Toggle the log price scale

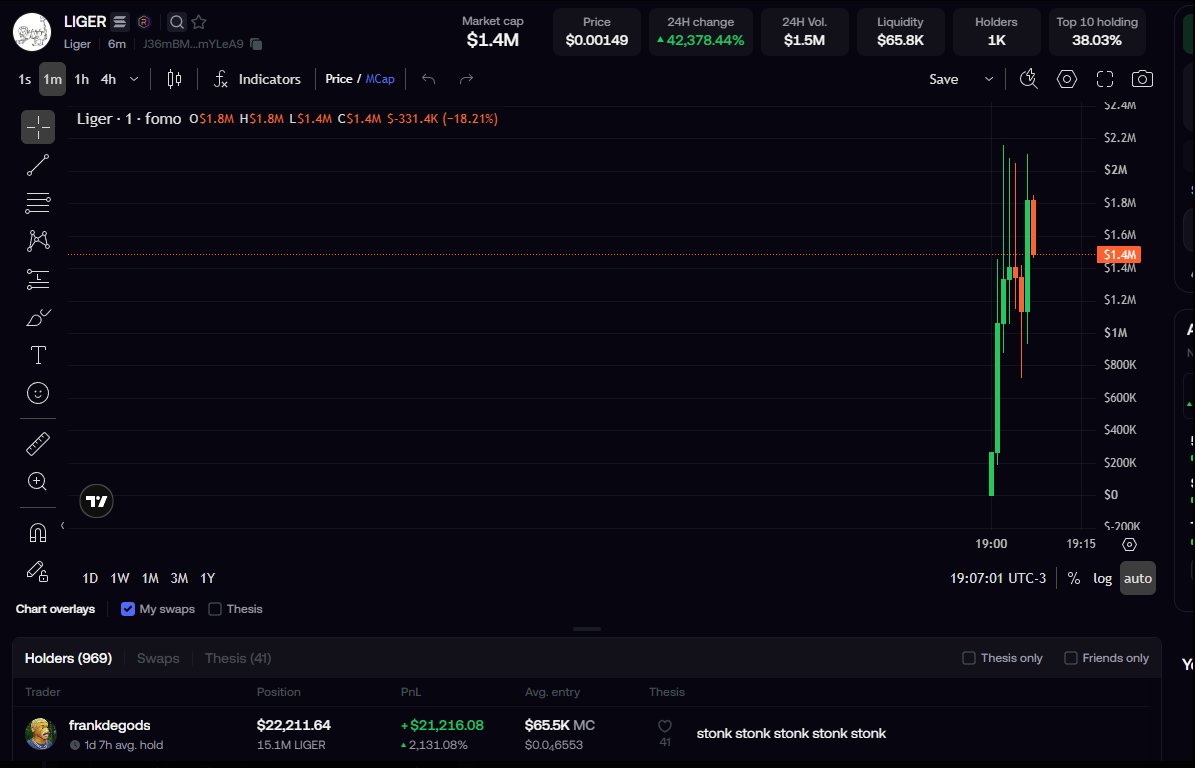point(1102,578)
